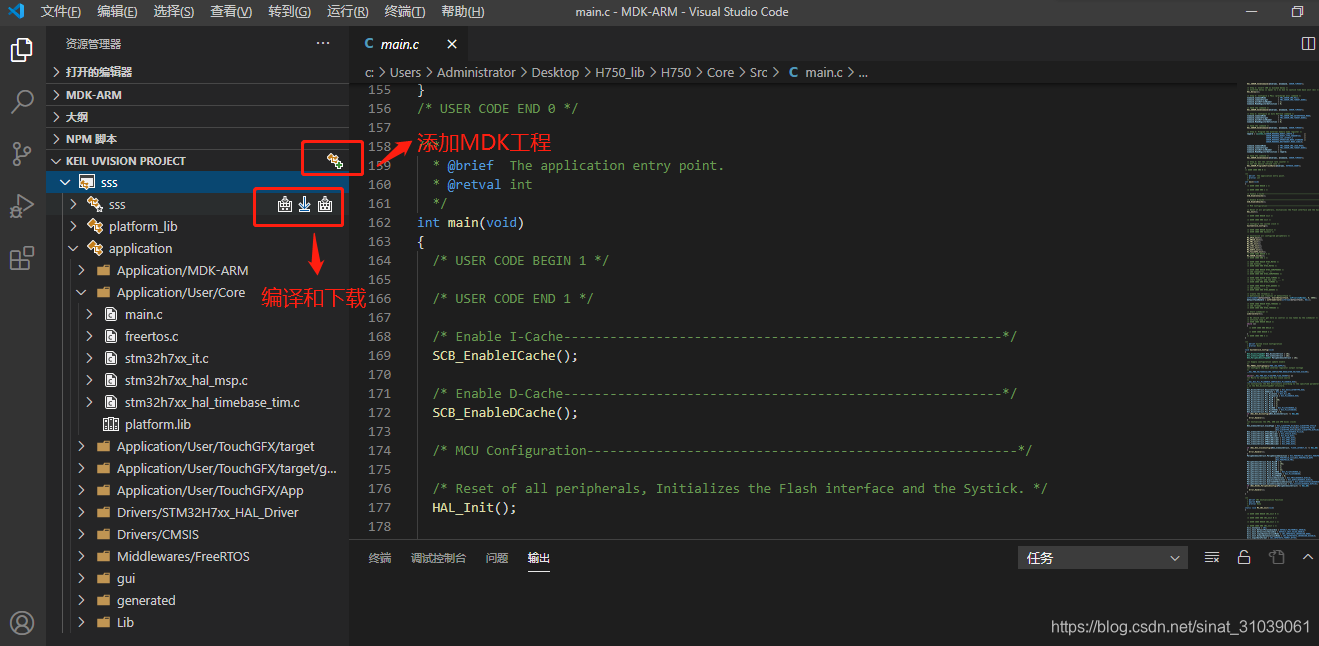Switch to the 调试控制台 panel tab
This screenshot has width=1319, height=646.
(438, 558)
